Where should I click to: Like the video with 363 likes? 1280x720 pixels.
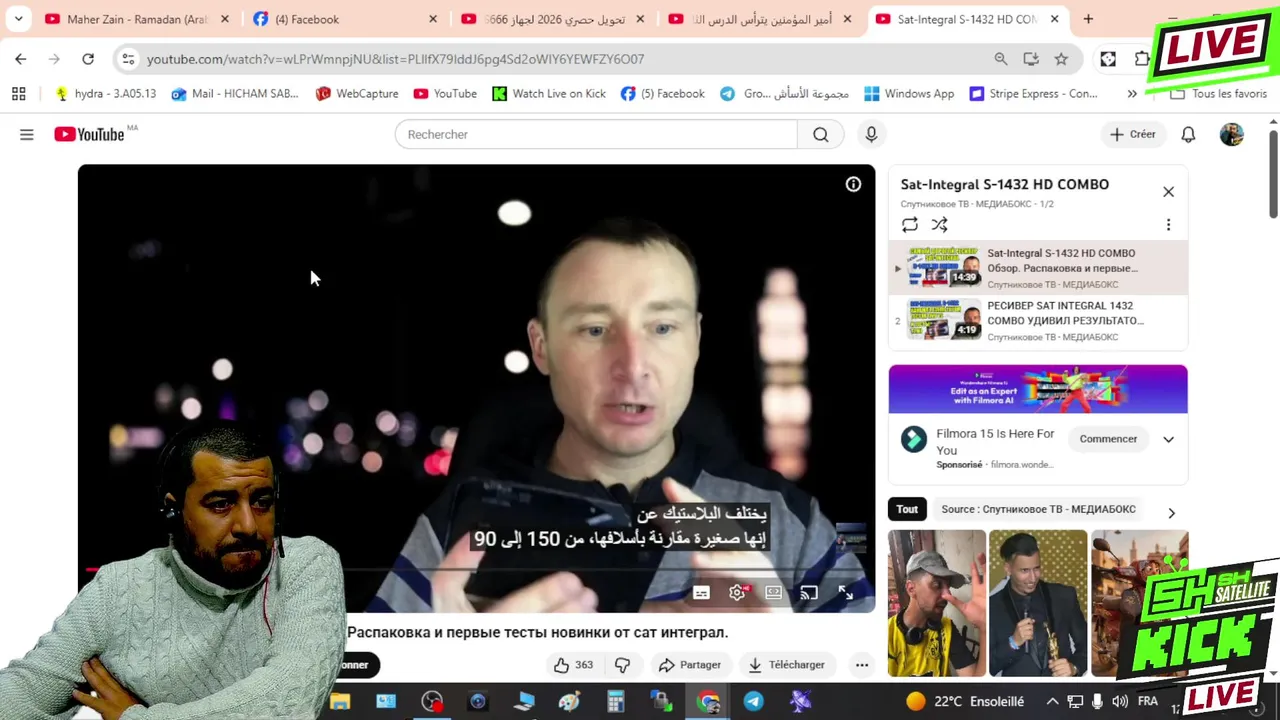click(574, 665)
